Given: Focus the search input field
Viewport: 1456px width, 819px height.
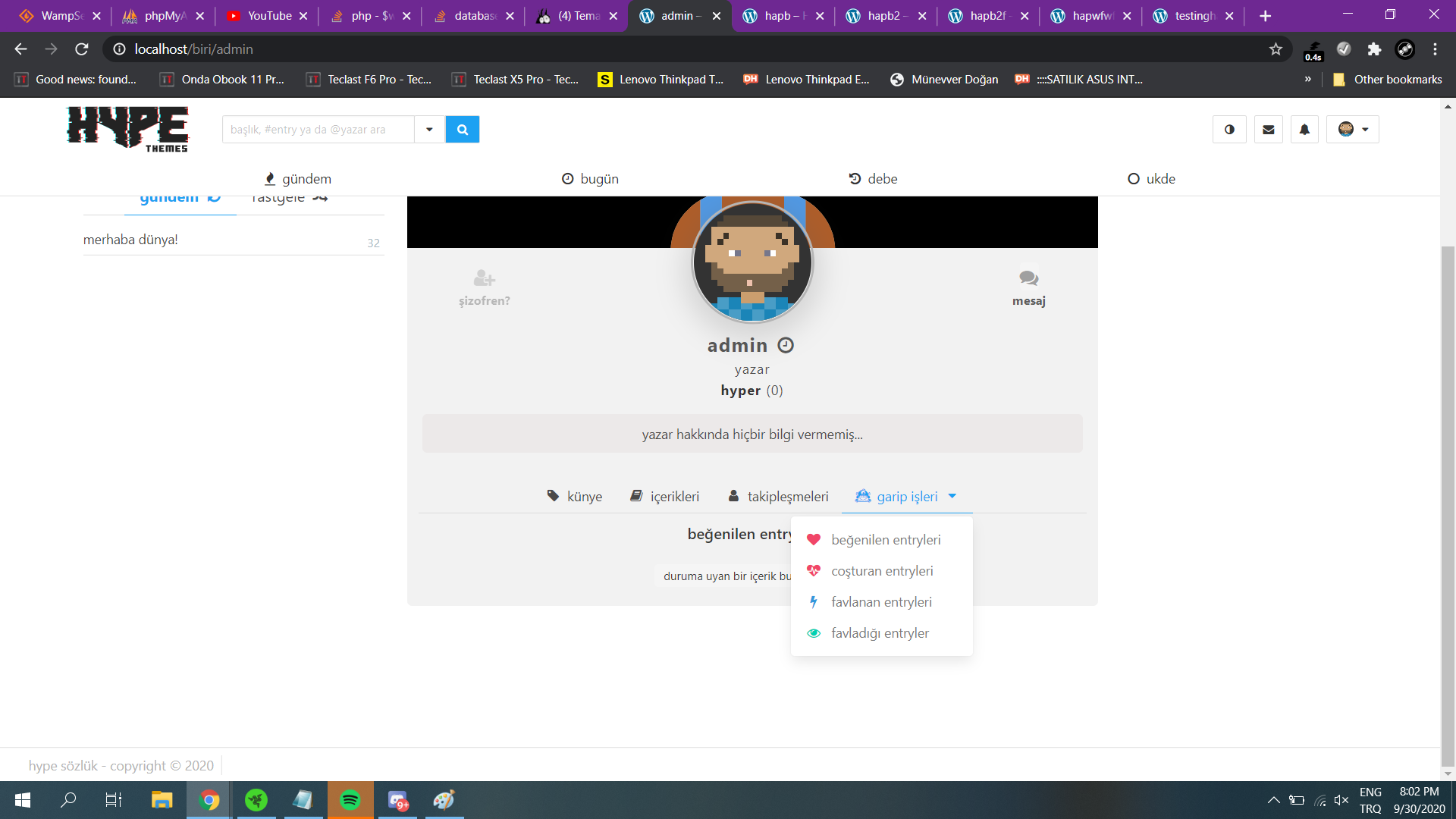Looking at the screenshot, I should point(318,130).
